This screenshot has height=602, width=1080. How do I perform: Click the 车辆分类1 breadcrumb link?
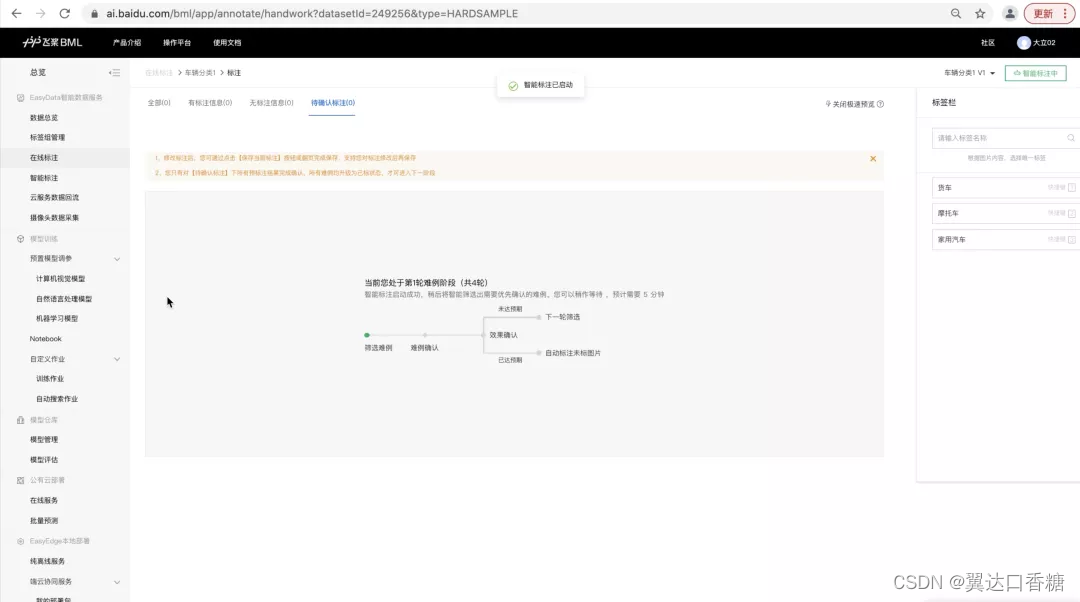point(200,73)
